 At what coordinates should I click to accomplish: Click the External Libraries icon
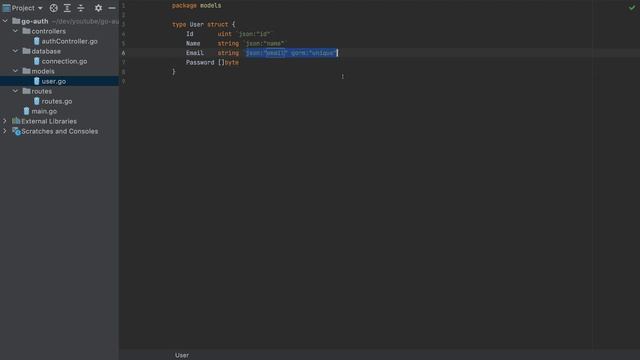coord(16,120)
